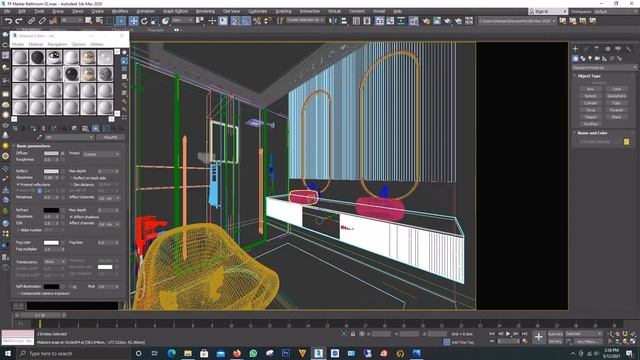Open Material Editor Navigation menu
Image resolution: width=640 pixels, height=360 pixels.
pos(57,44)
